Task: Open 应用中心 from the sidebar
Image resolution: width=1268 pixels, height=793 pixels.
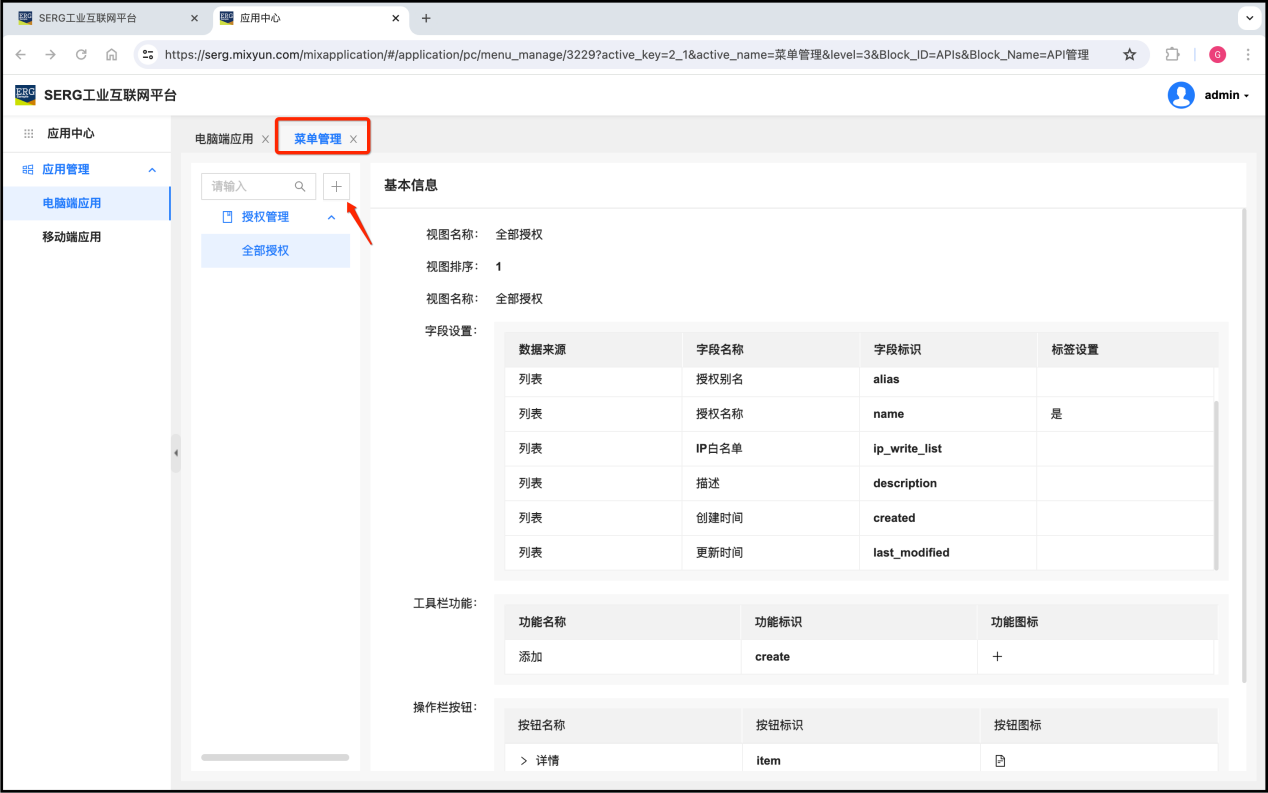Action: click(70, 133)
